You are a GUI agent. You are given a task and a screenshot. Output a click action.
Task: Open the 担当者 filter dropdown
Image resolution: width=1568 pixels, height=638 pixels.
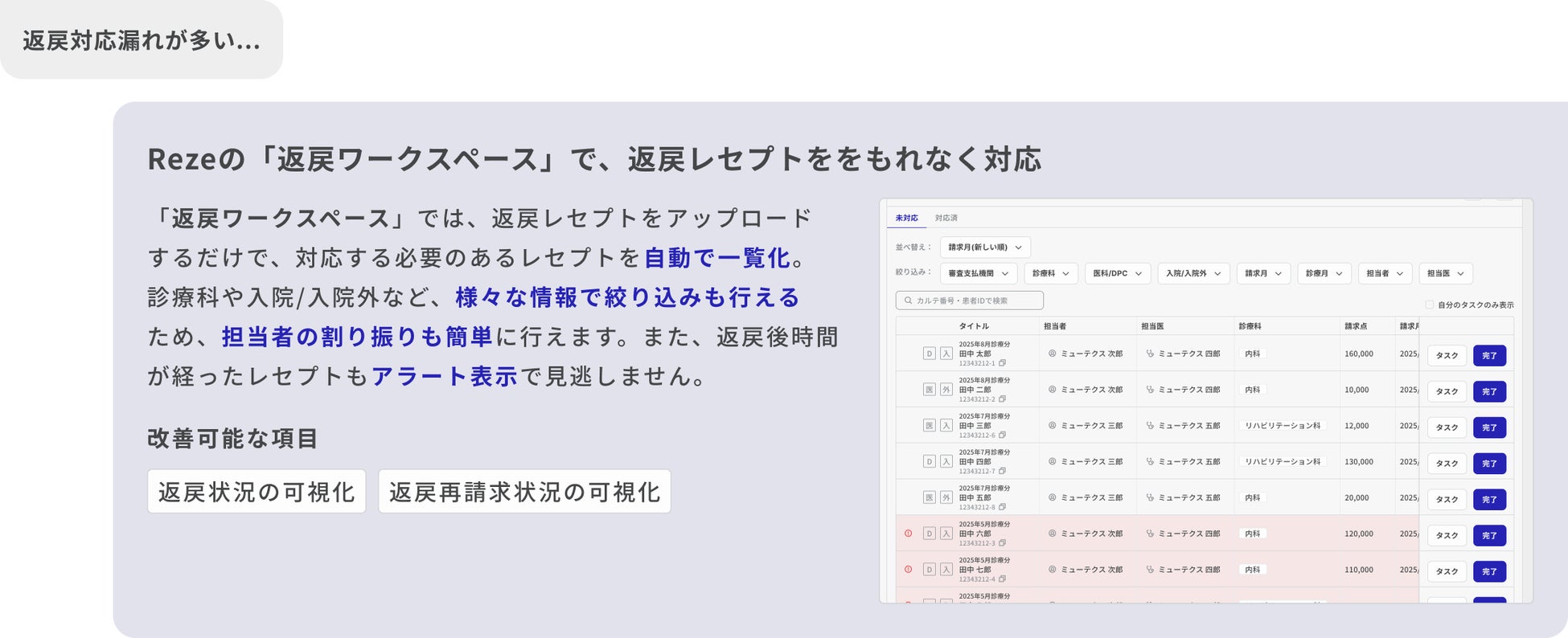1385,273
